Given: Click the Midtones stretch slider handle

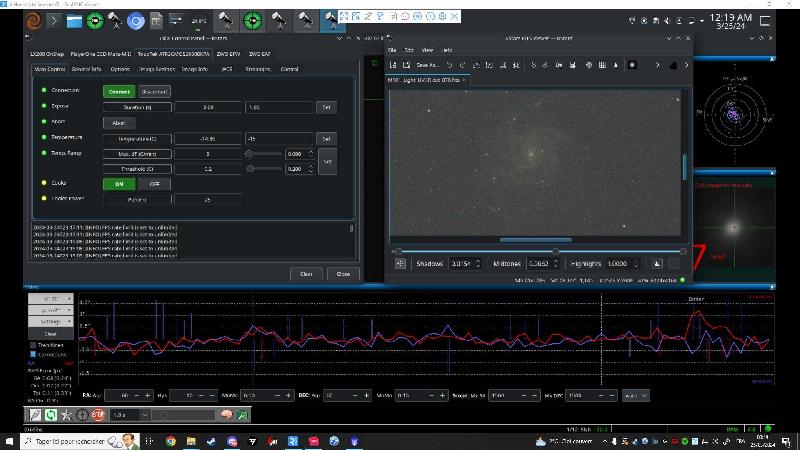Looking at the screenshot, I should (555, 250).
